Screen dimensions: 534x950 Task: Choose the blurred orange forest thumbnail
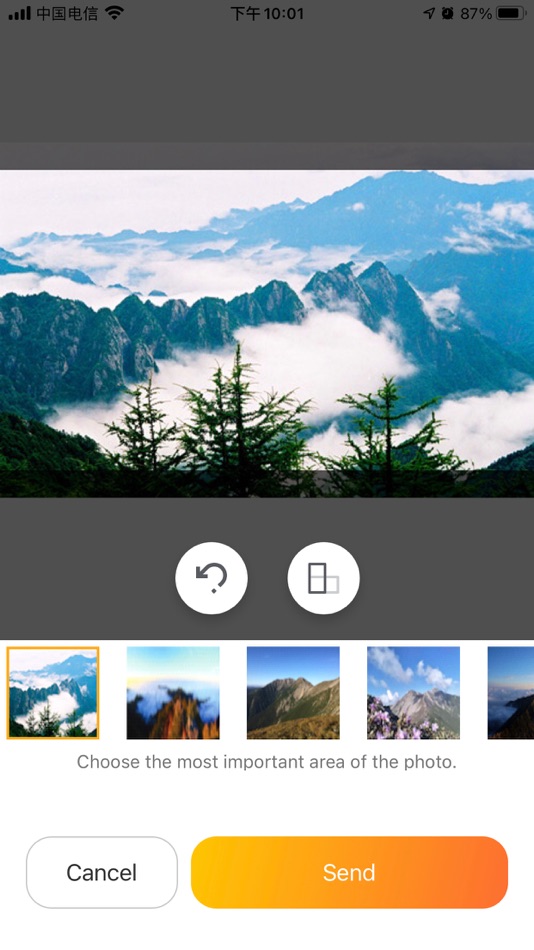tap(173, 693)
